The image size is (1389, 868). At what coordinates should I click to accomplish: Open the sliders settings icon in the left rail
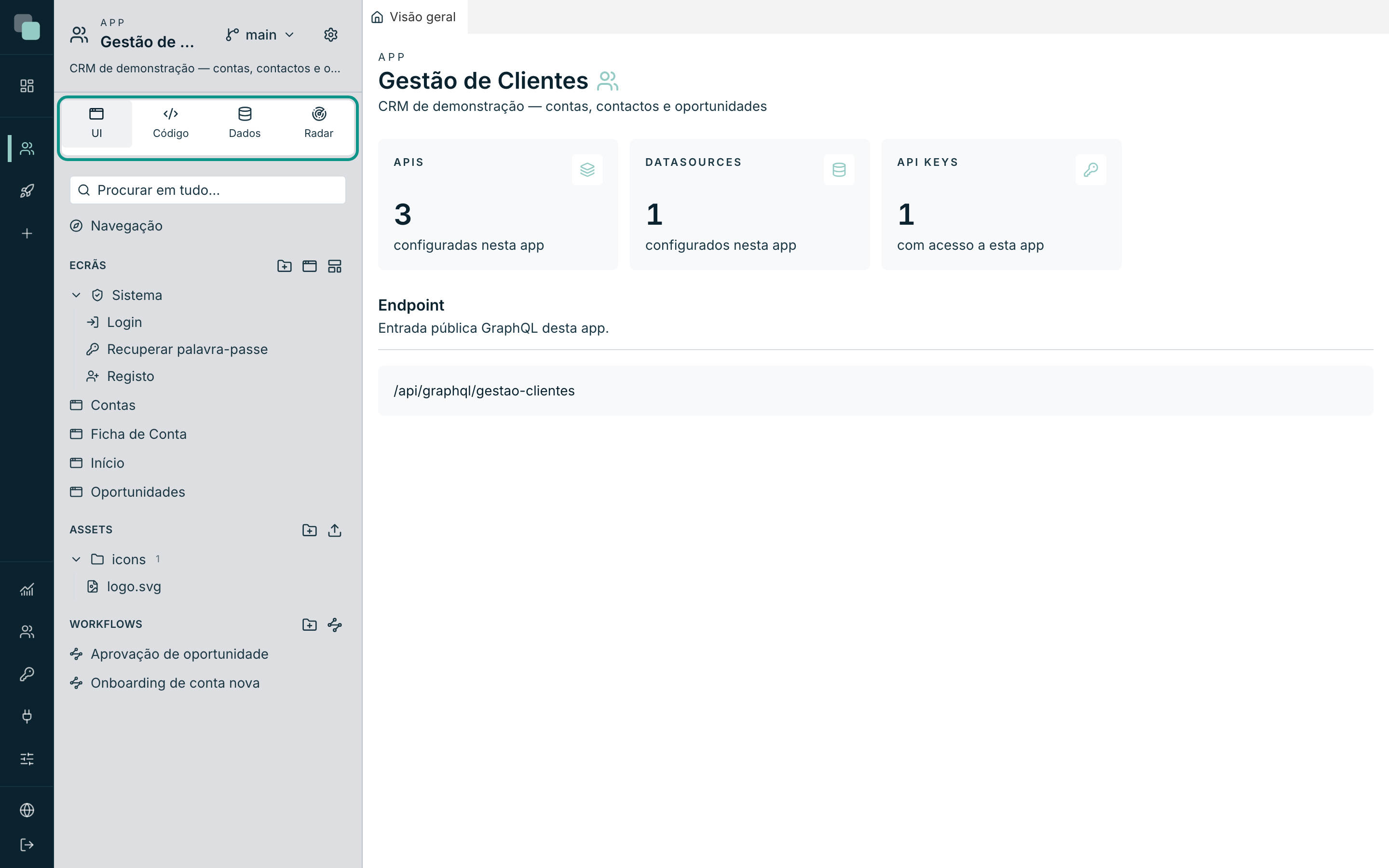pyautogui.click(x=27, y=759)
